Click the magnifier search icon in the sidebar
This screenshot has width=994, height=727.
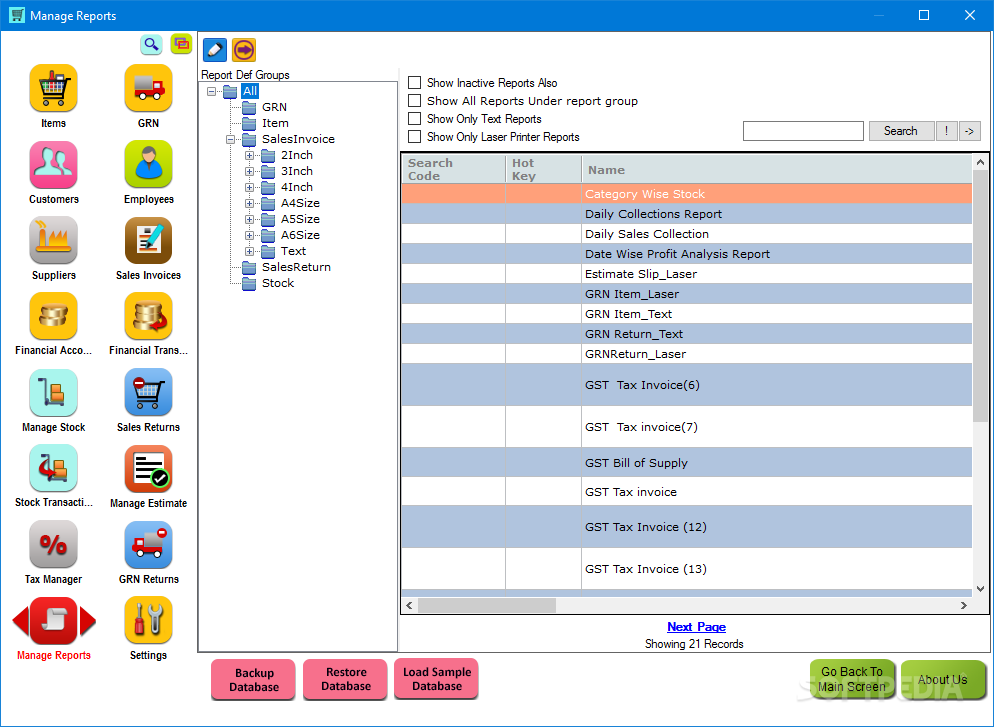point(151,44)
